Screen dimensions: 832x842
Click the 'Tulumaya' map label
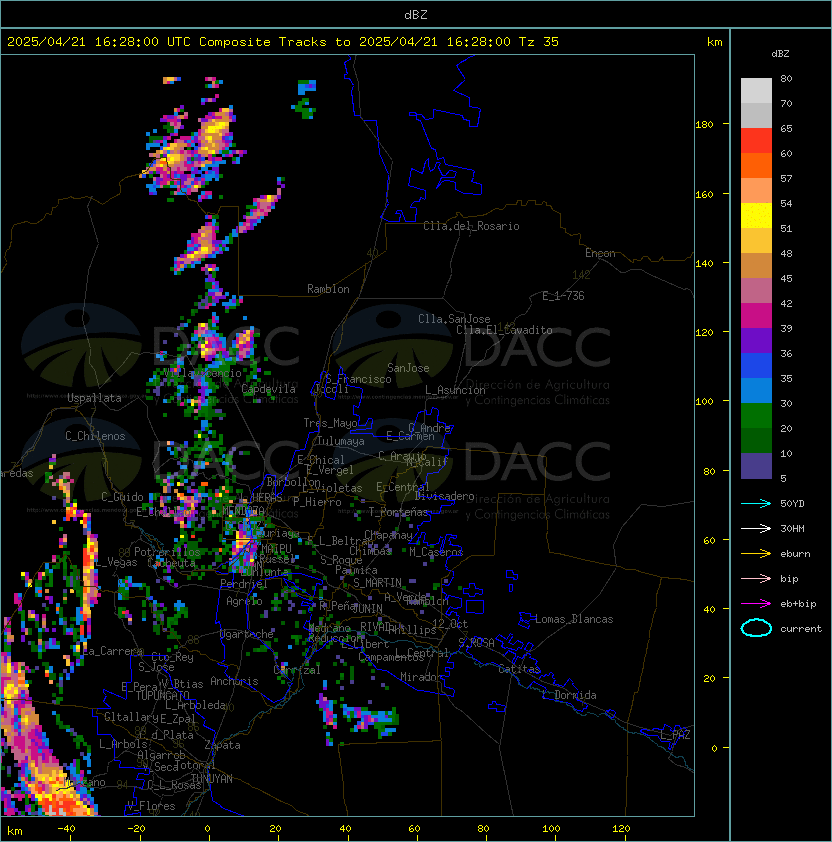coord(341,441)
